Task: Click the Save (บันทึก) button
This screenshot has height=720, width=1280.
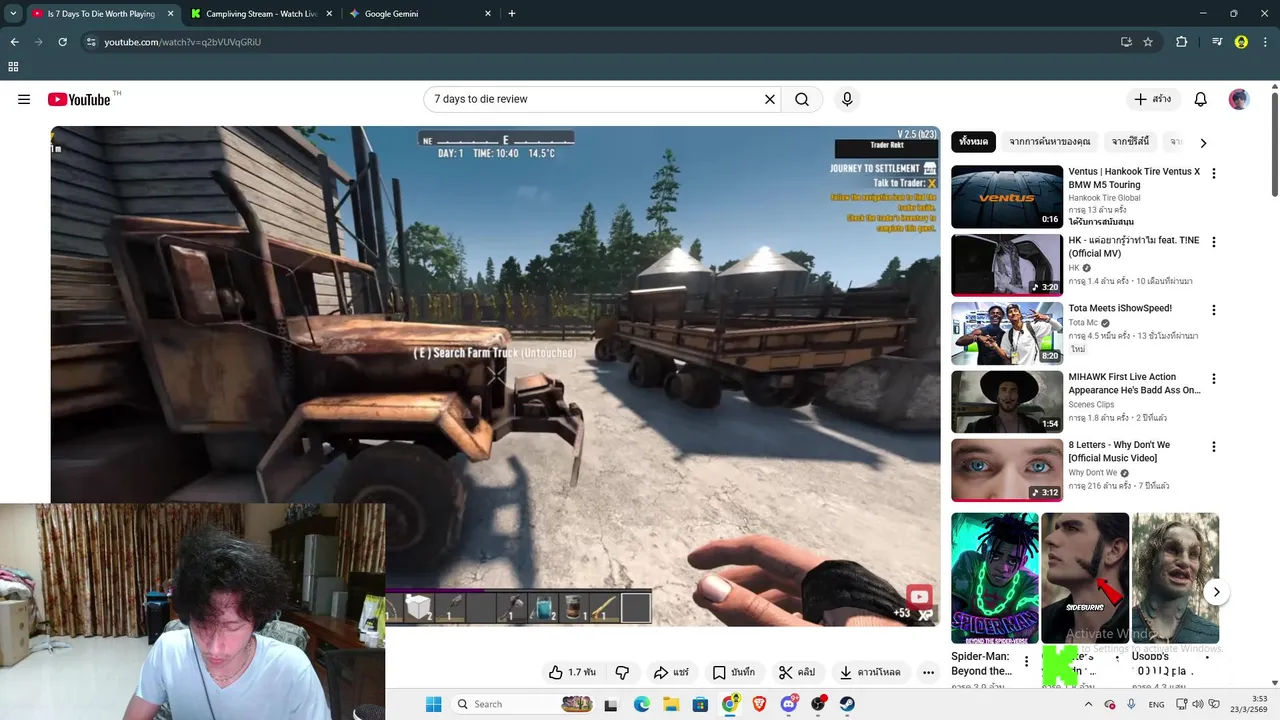Action: (733, 672)
